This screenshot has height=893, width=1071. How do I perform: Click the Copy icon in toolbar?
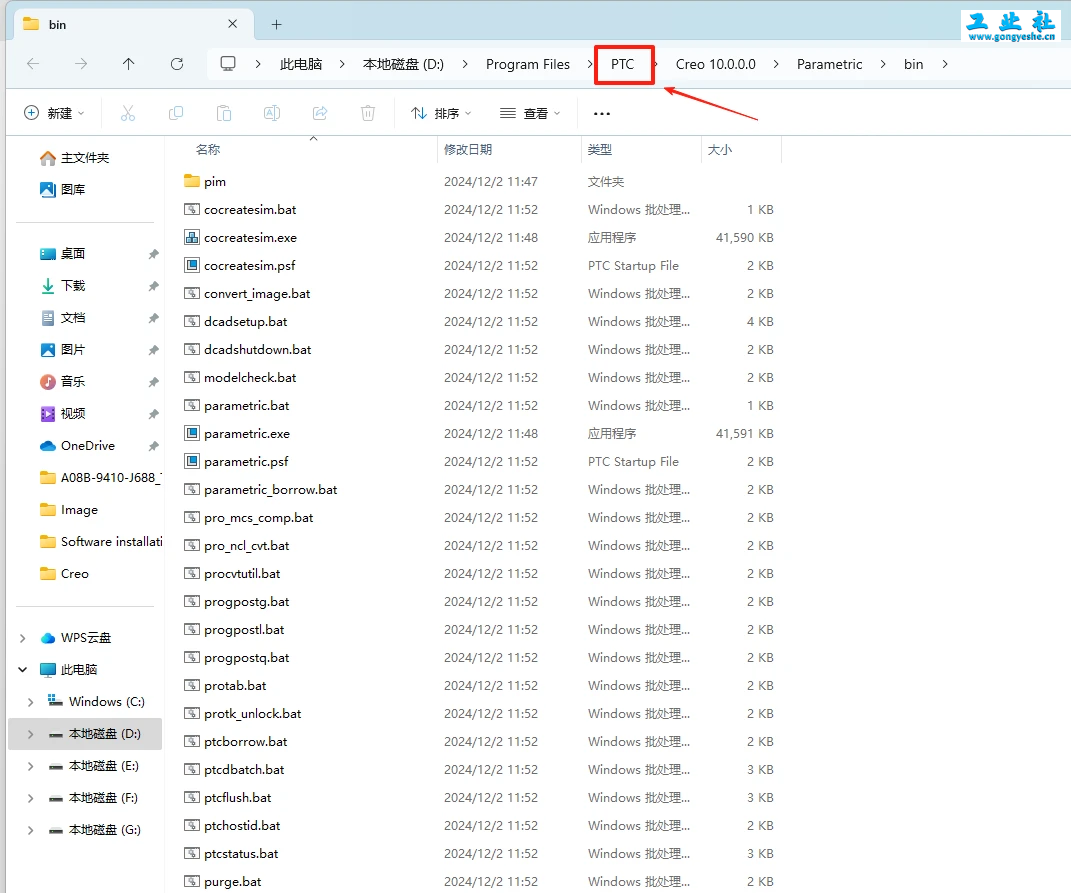pos(176,113)
